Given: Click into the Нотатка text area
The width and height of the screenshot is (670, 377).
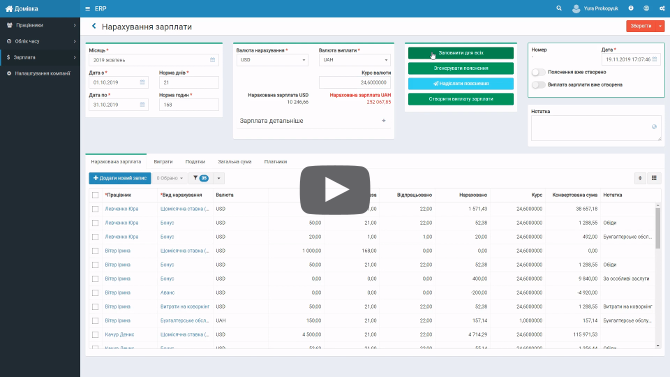Looking at the screenshot, I should 596,128.
